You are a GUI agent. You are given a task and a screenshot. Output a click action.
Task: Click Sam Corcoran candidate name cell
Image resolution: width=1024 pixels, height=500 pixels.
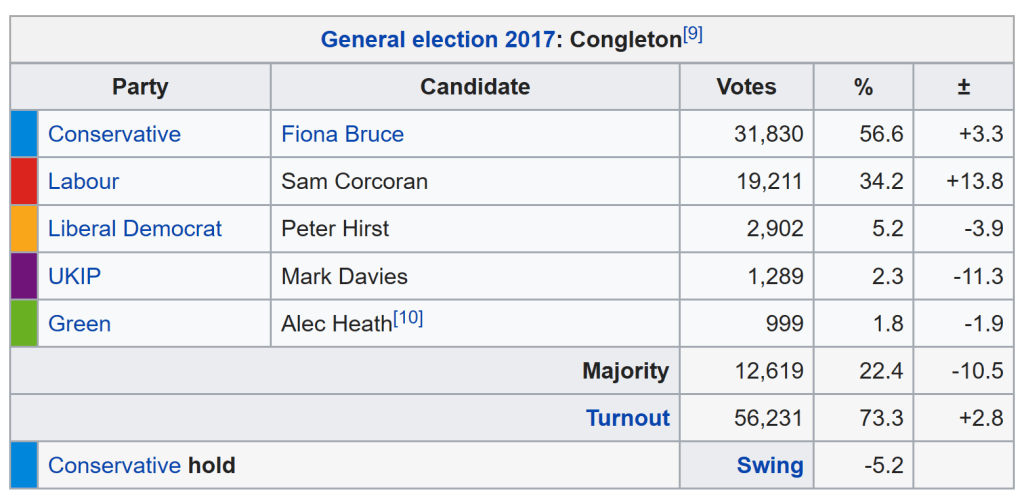point(354,181)
